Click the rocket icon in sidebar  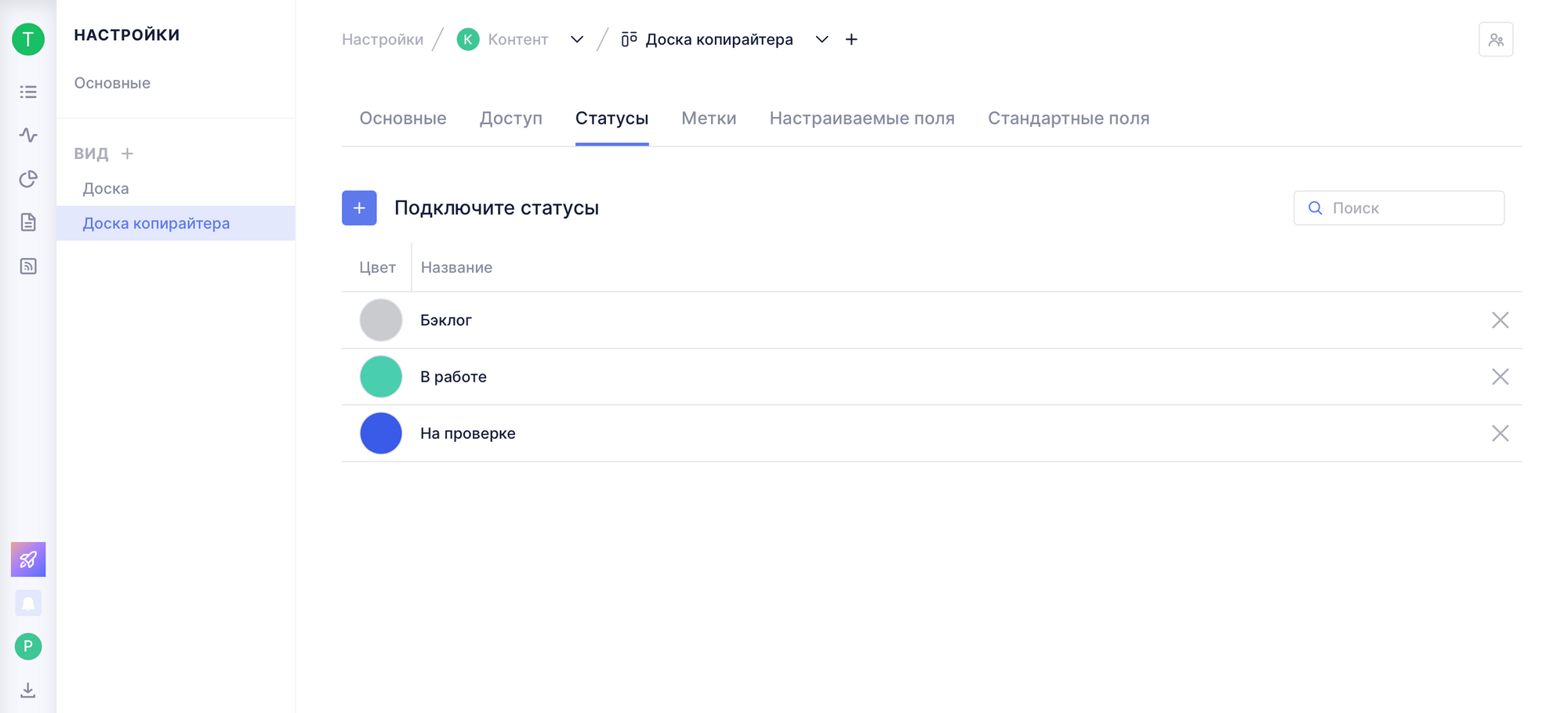pyautogui.click(x=28, y=559)
